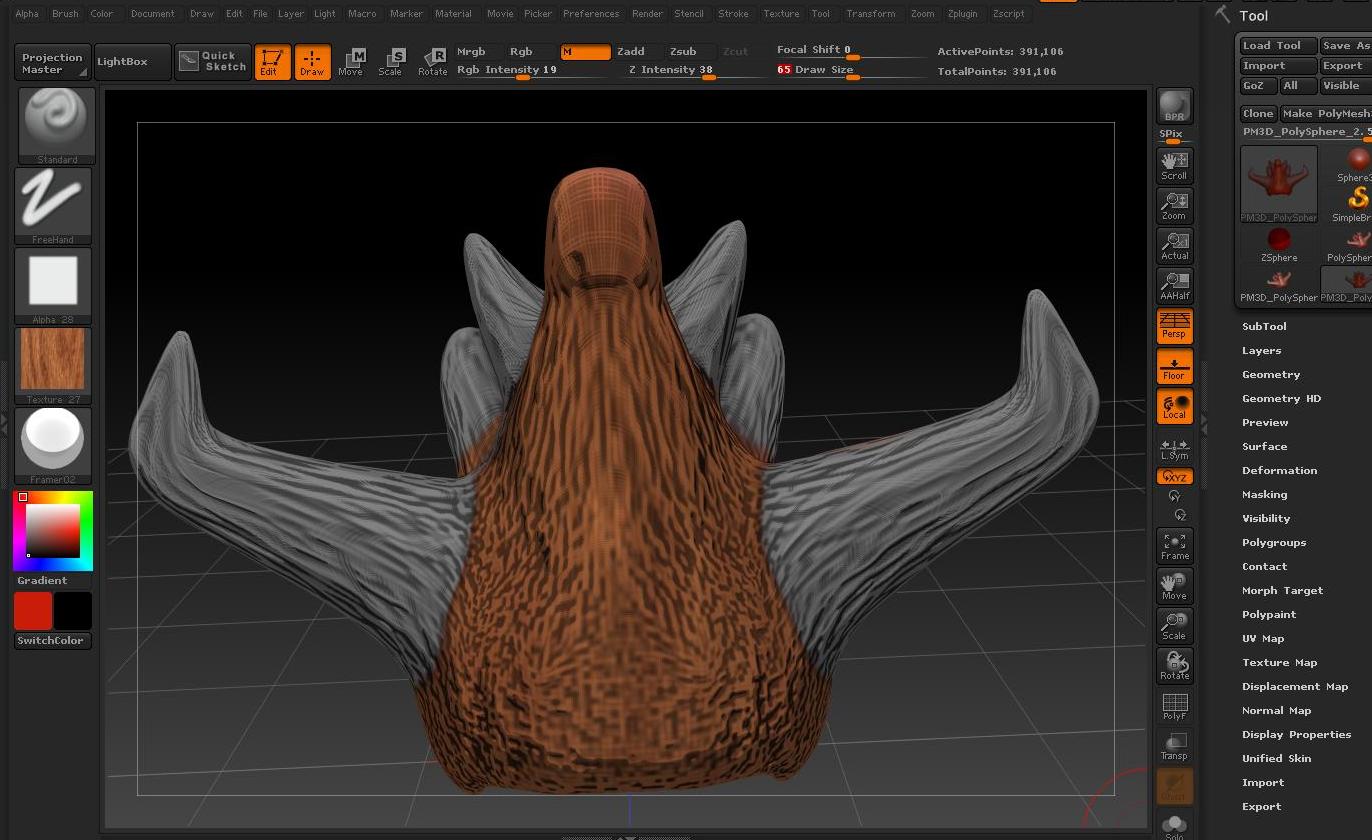Activate the Zoom canvas tool
The width and height of the screenshot is (1372, 840).
point(1173,205)
